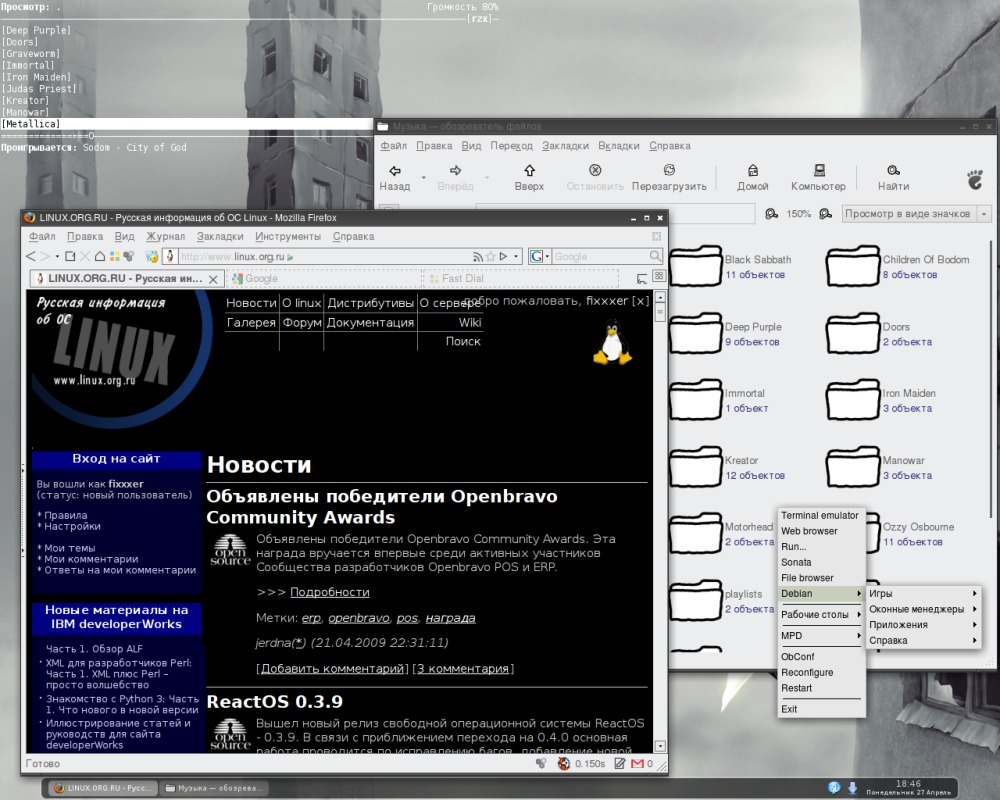Click Найти search icon in file browser

click(x=893, y=170)
